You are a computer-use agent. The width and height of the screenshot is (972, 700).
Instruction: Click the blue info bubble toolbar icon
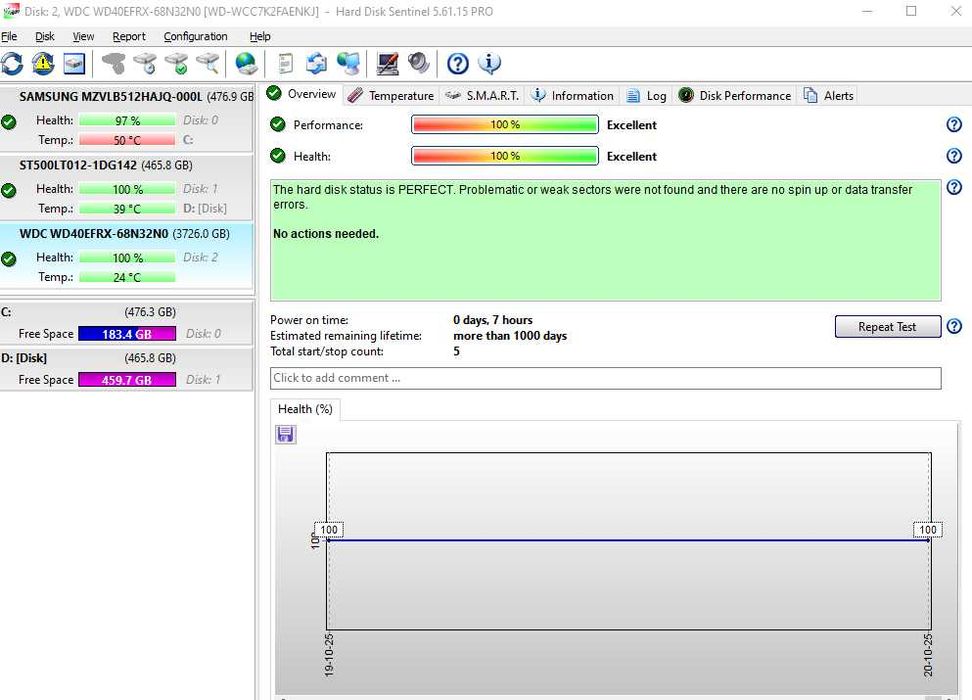click(489, 64)
